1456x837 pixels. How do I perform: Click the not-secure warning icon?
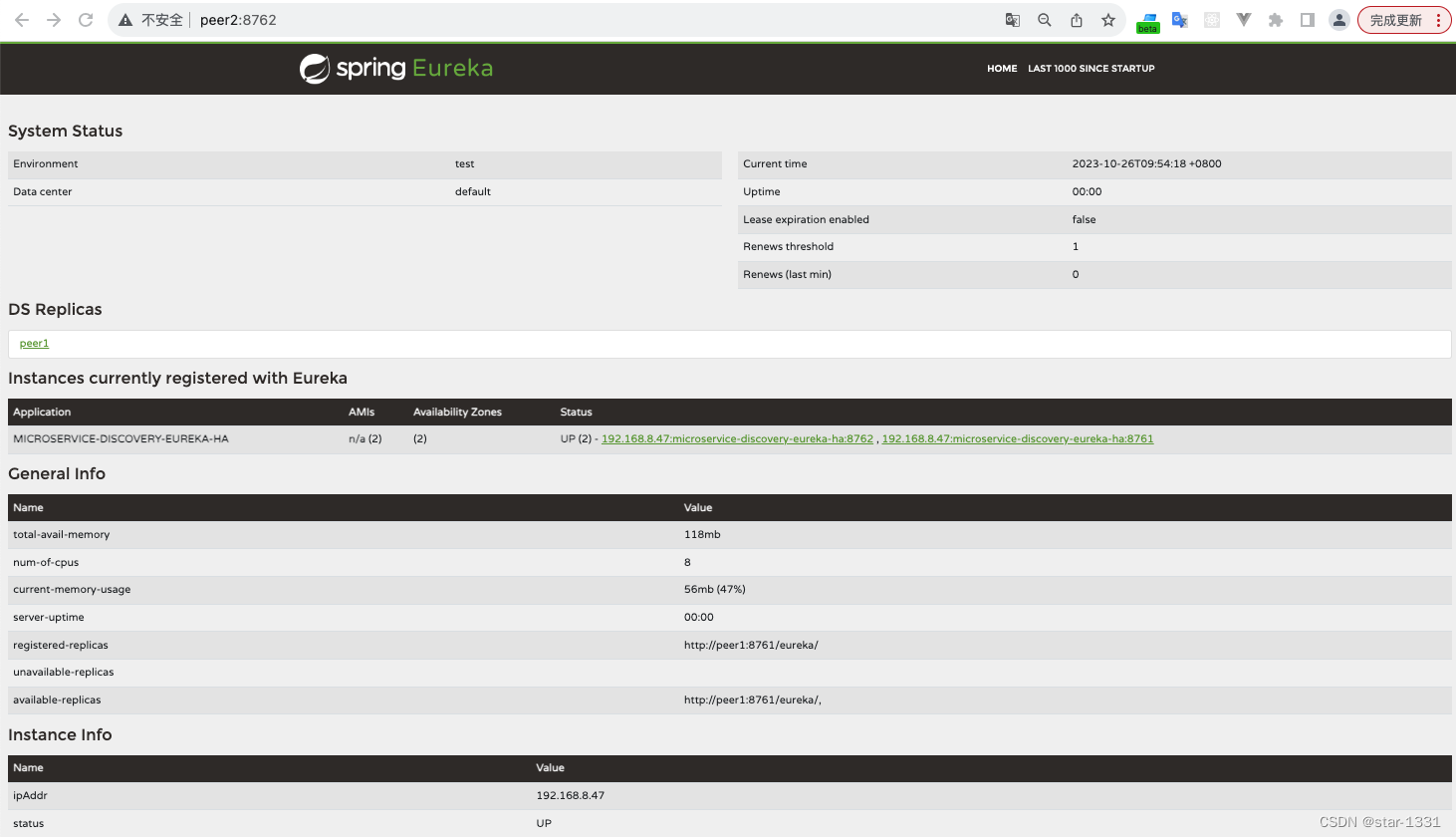coord(125,20)
